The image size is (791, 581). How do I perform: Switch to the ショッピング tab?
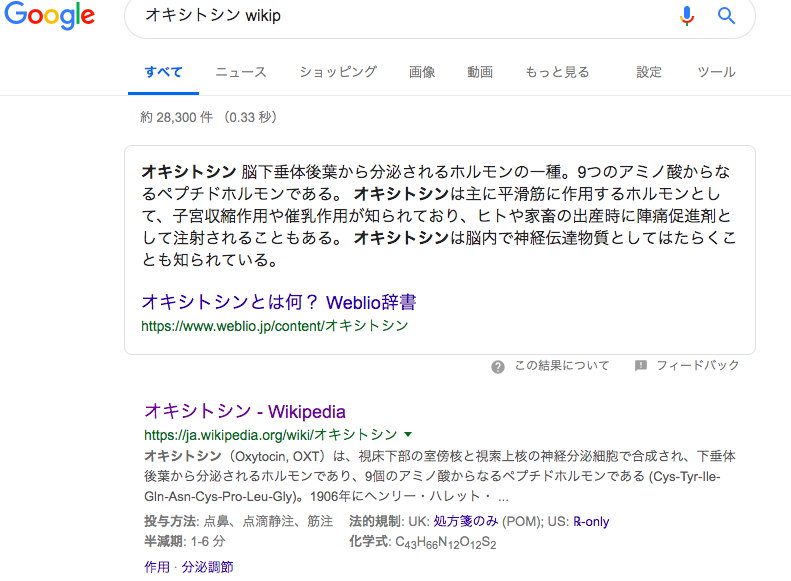[x=338, y=72]
